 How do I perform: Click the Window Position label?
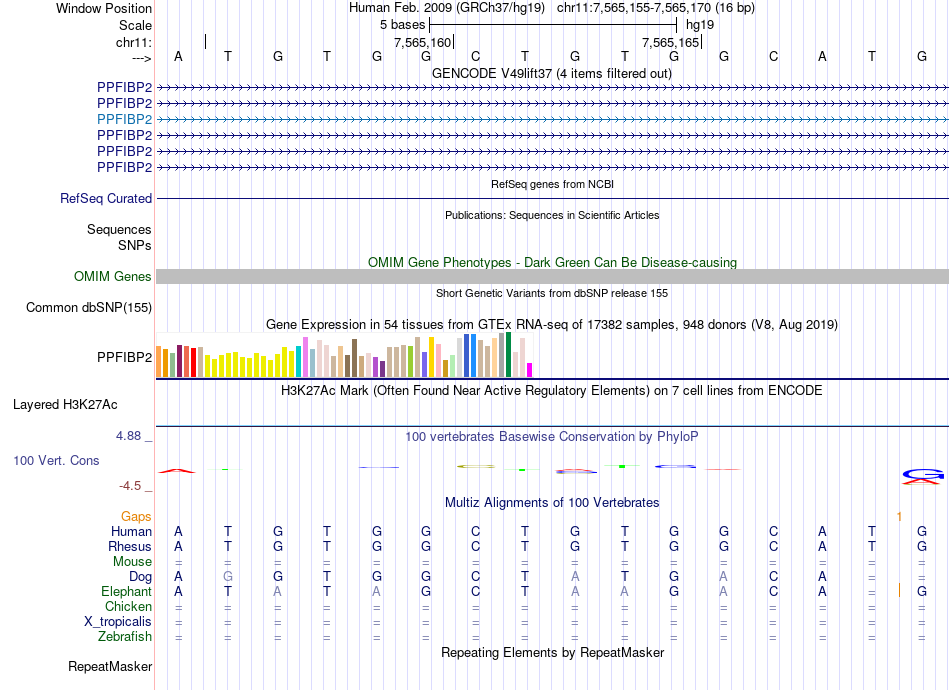point(104,8)
